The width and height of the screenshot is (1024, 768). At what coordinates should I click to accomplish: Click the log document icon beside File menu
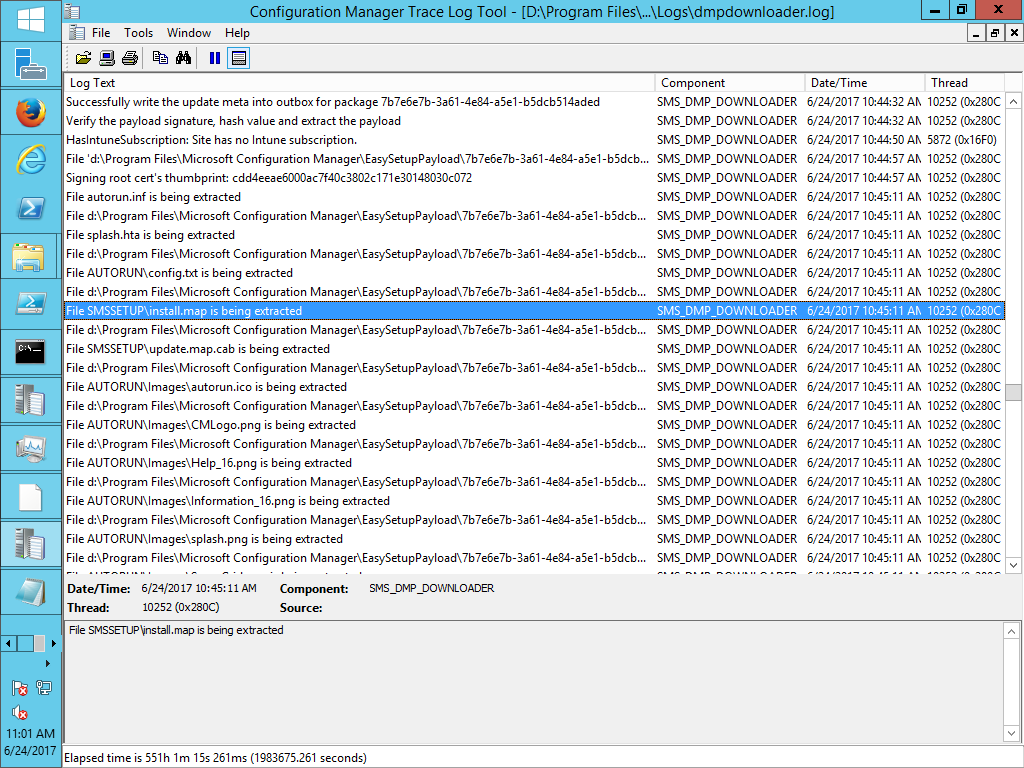coord(77,33)
